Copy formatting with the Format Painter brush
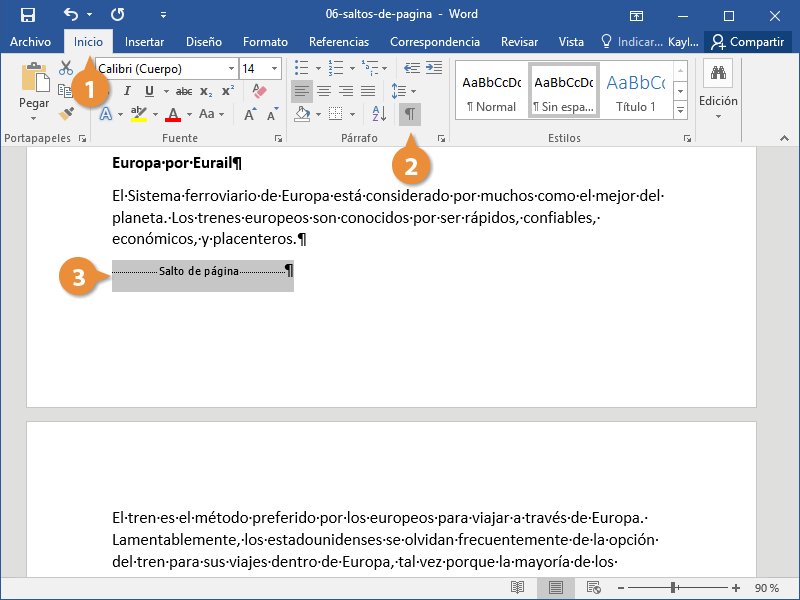800x600 pixels. [66, 113]
